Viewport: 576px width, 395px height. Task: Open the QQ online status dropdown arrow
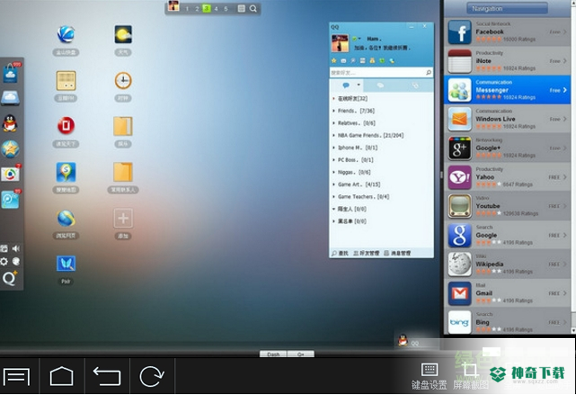tap(359, 39)
